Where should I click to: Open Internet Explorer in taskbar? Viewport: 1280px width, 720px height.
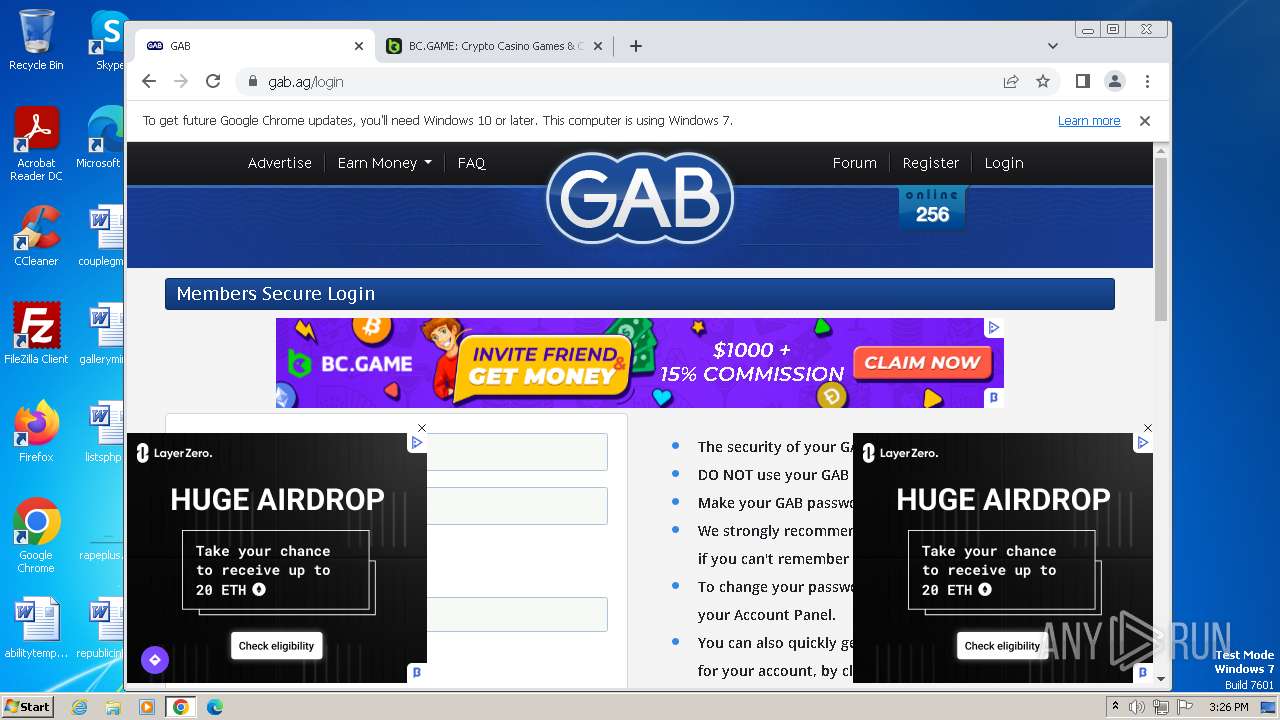80,707
